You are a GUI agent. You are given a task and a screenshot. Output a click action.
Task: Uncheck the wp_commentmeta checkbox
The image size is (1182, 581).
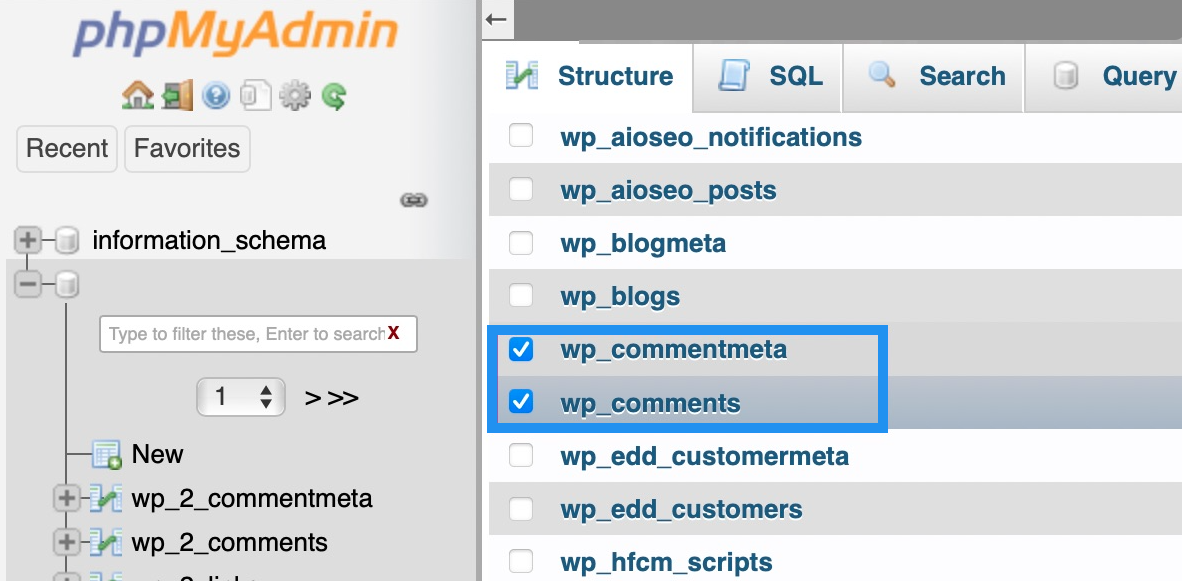point(521,349)
